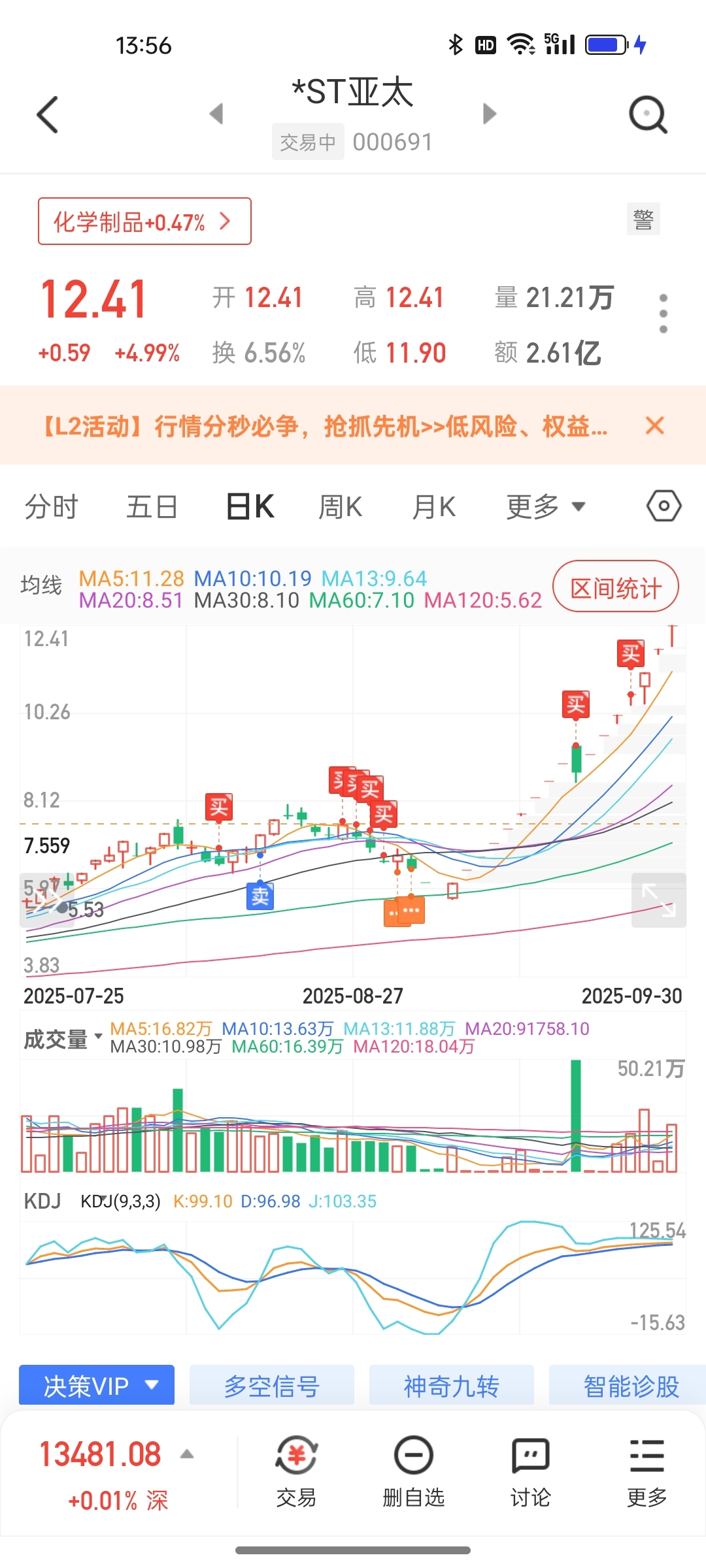Viewport: 706px width, 1568px height.
Task: Click the 神奇九转 button
Action: pyautogui.click(x=452, y=1386)
